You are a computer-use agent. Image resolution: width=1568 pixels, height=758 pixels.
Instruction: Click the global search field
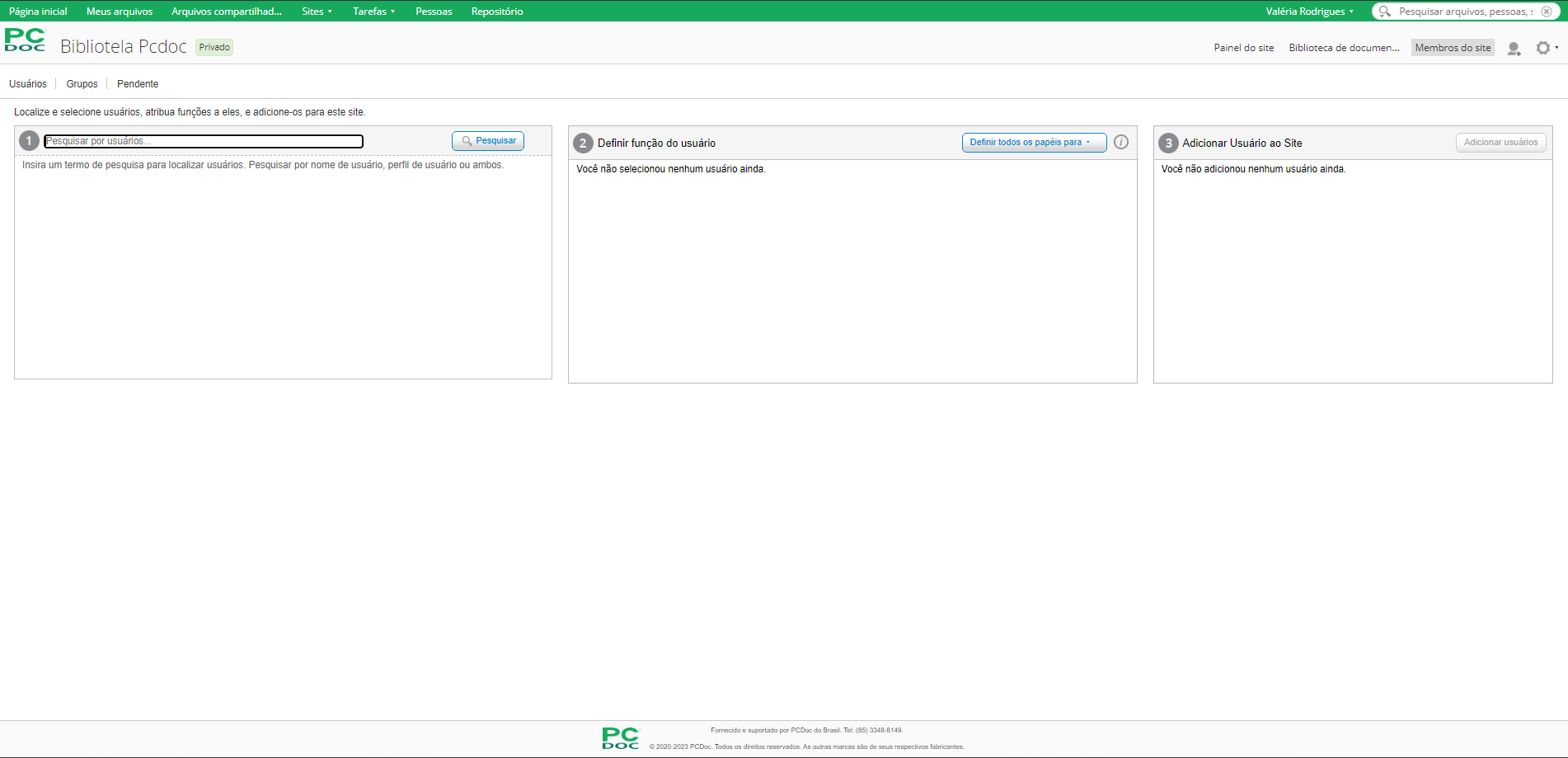[1465, 12]
